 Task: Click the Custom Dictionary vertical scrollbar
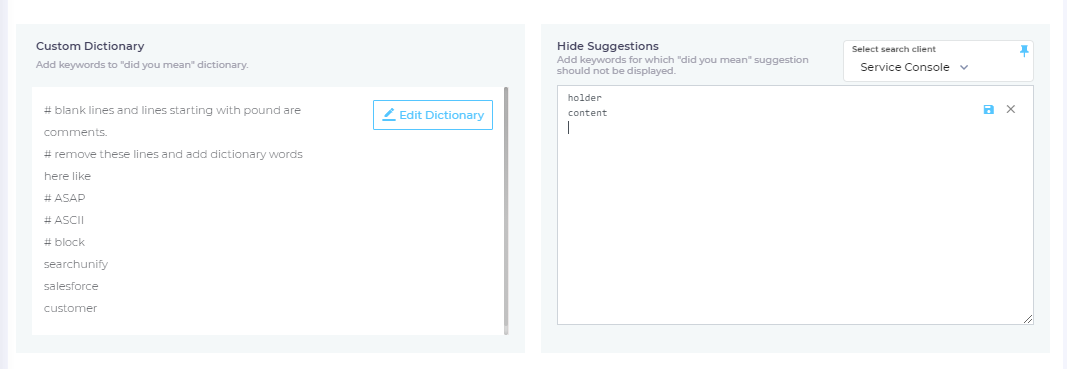tap(506, 210)
